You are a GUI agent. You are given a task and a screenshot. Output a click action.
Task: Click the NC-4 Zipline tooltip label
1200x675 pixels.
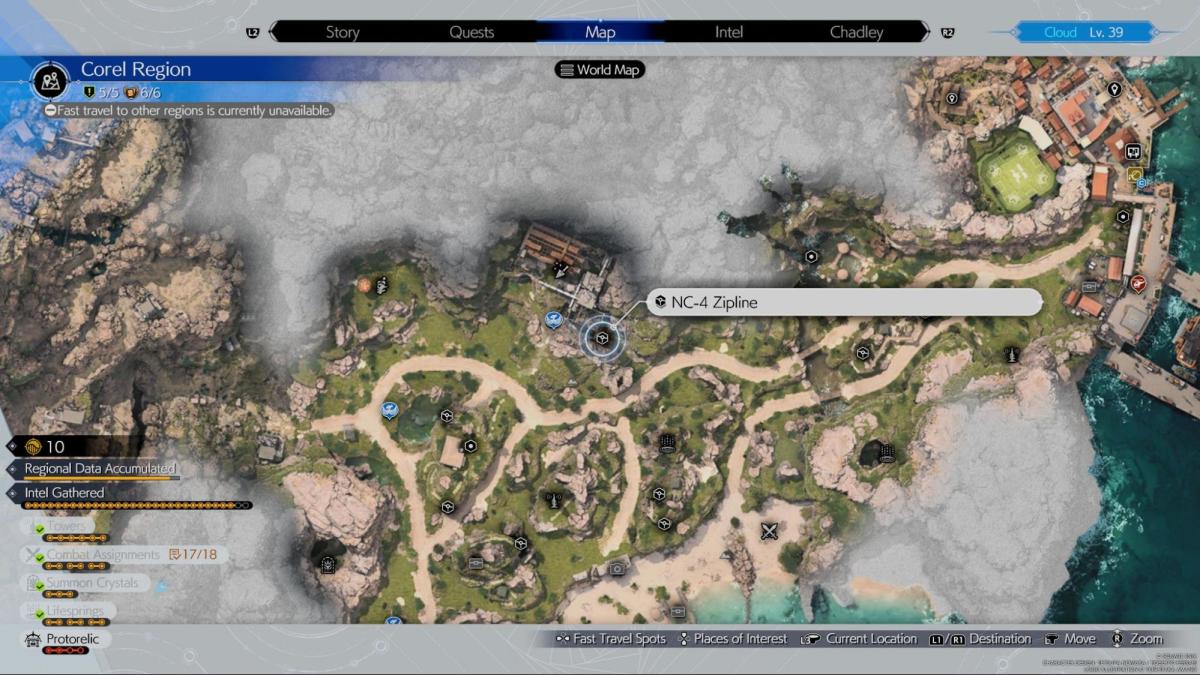point(845,302)
